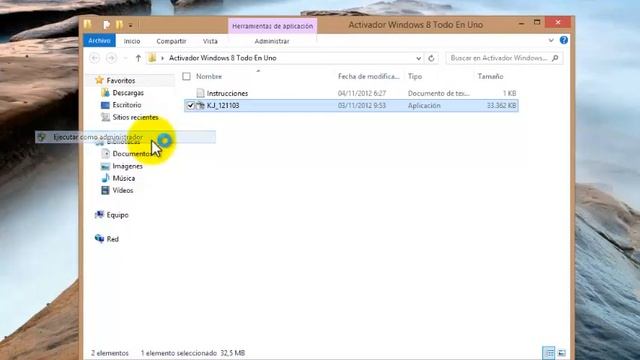Open the Documentos library
This screenshot has width=640, height=360.
(131, 154)
